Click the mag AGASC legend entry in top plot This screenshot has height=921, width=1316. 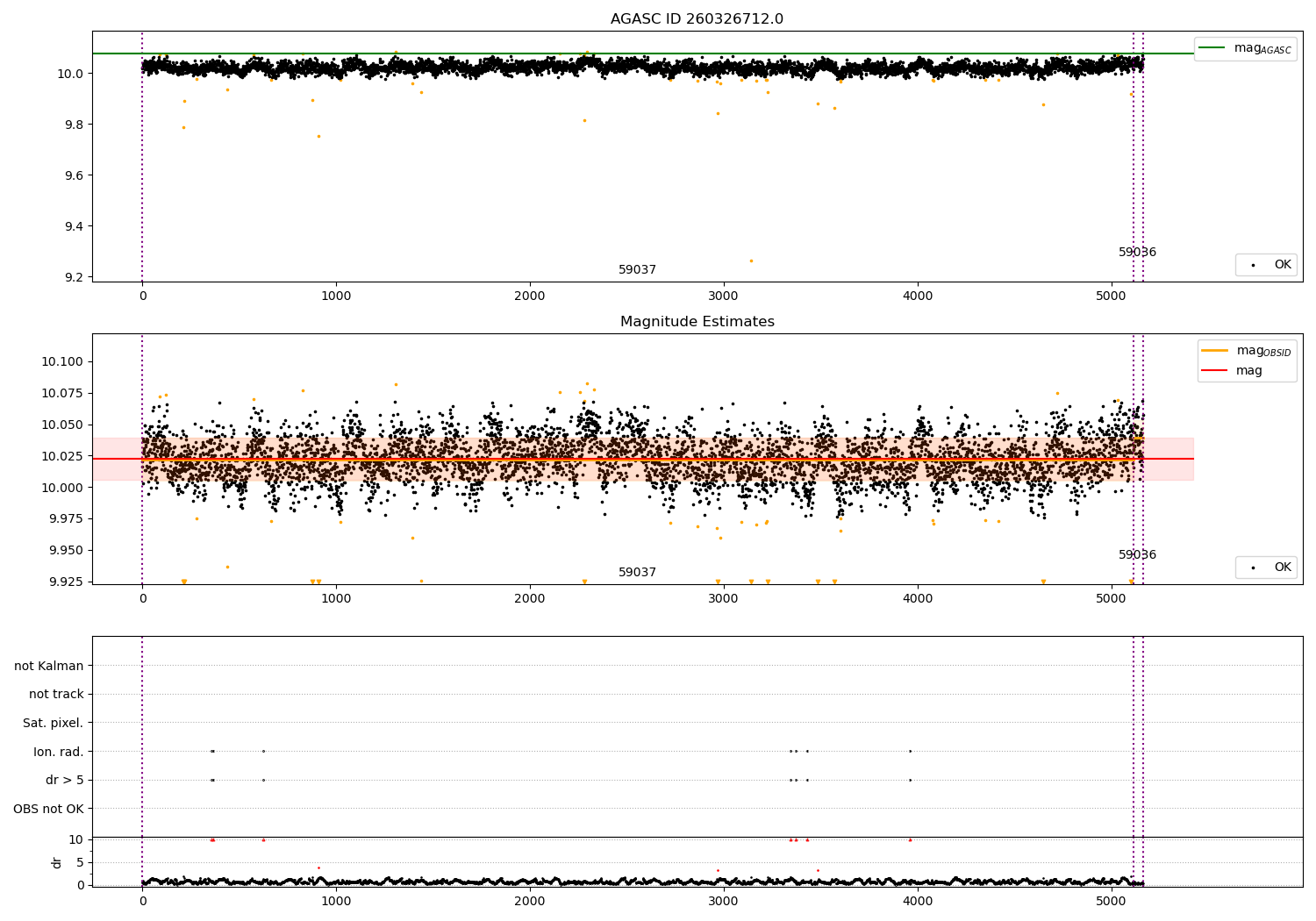click(1245, 48)
